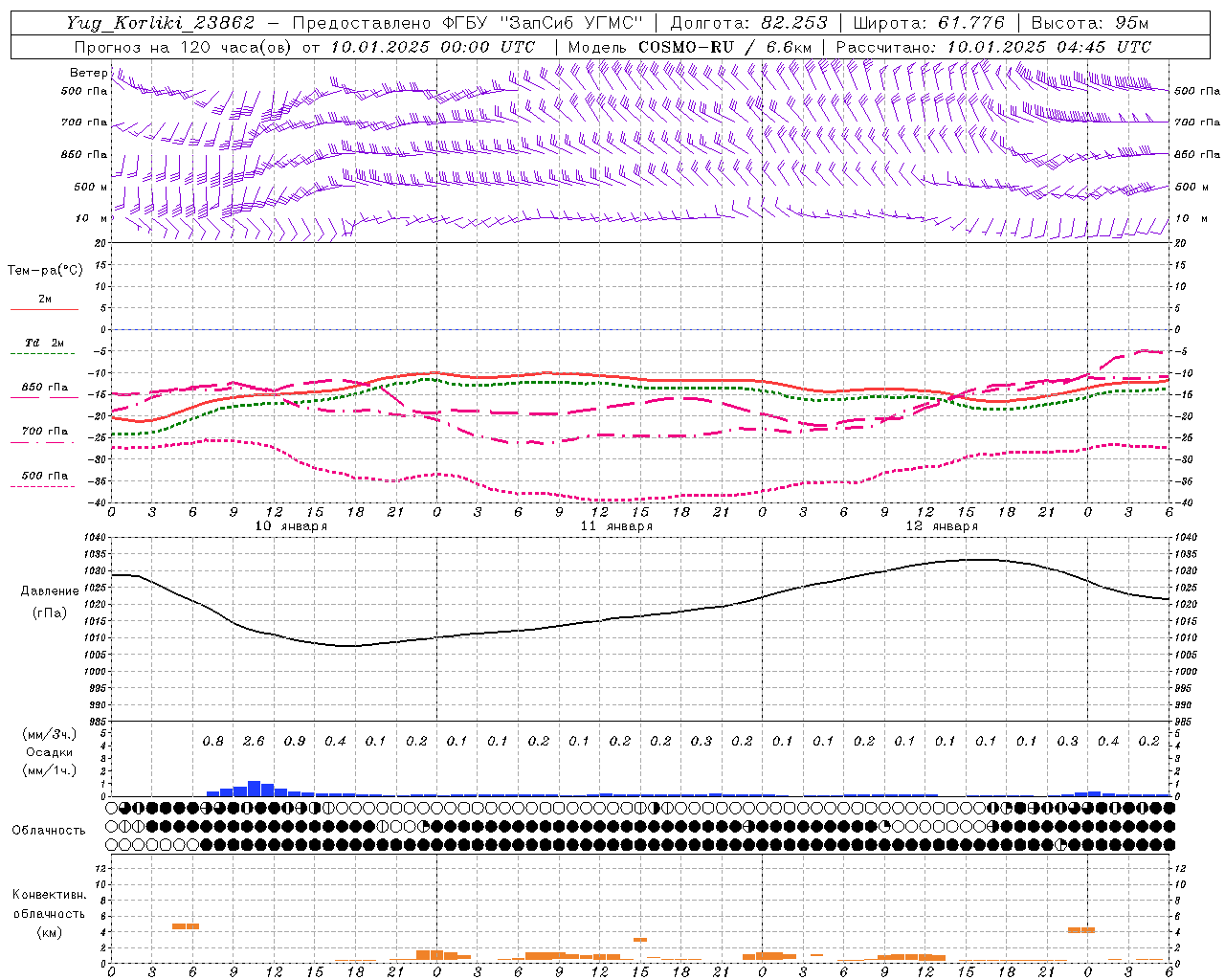Select the Тем-ра(°C) axis title
Screen dimensions: 1225x980
point(45,271)
